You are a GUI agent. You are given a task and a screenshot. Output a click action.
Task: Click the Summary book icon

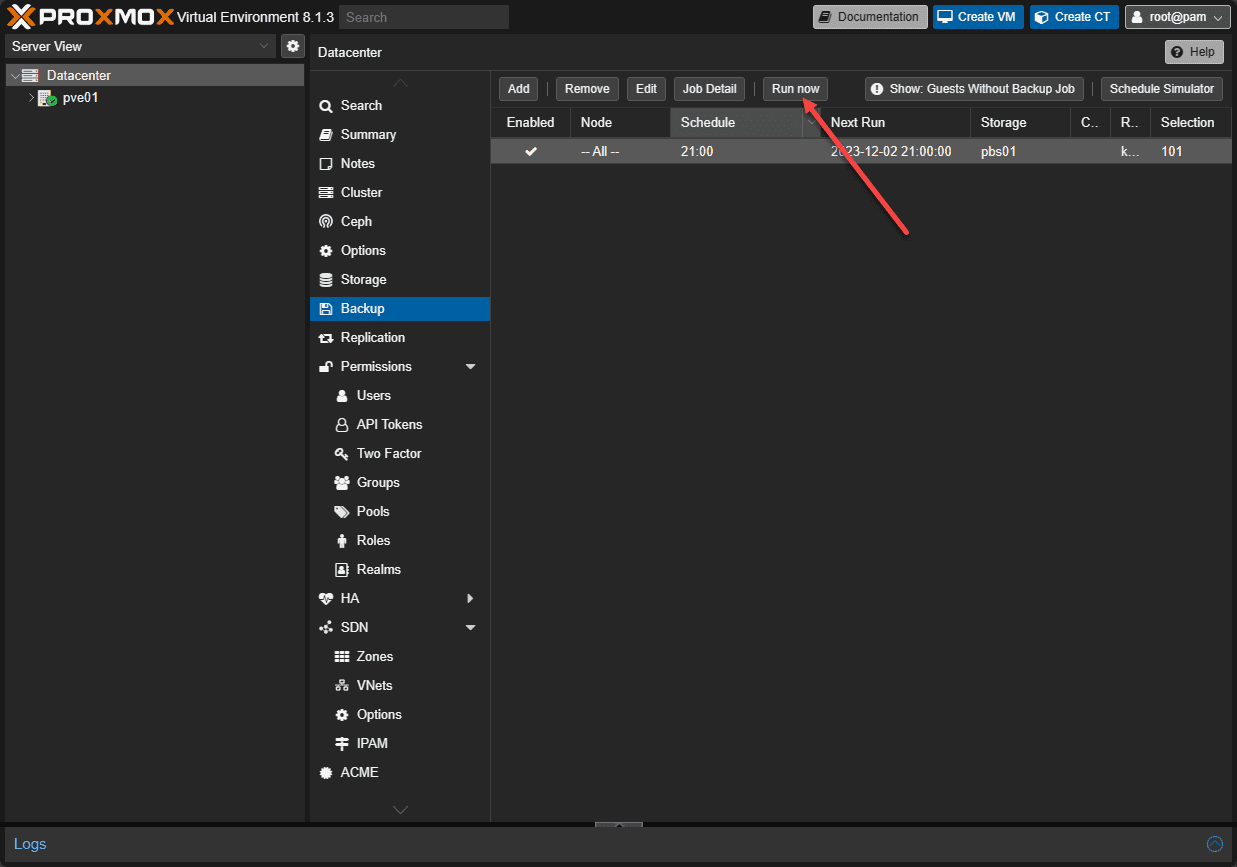[326, 135]
